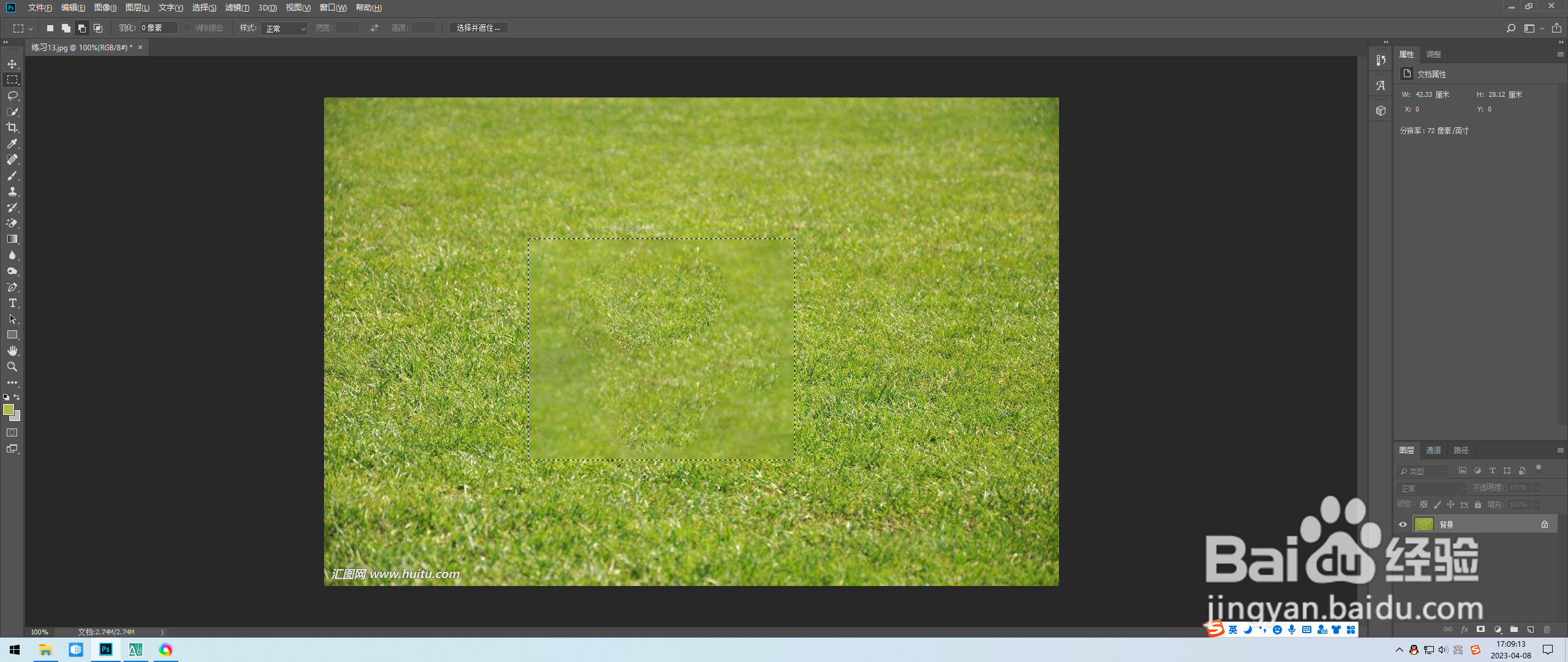
Task: Select the Lasso tool
Action: [x=12, y=96]
